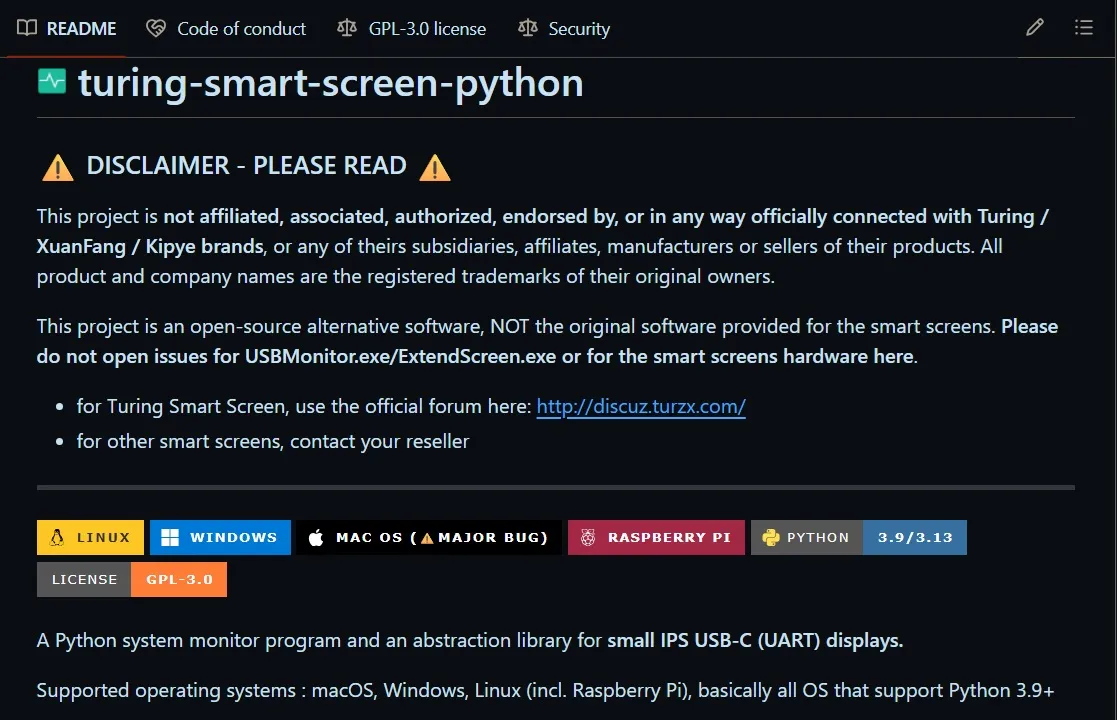Click the Python 3.9/3.13 badge

858,537
